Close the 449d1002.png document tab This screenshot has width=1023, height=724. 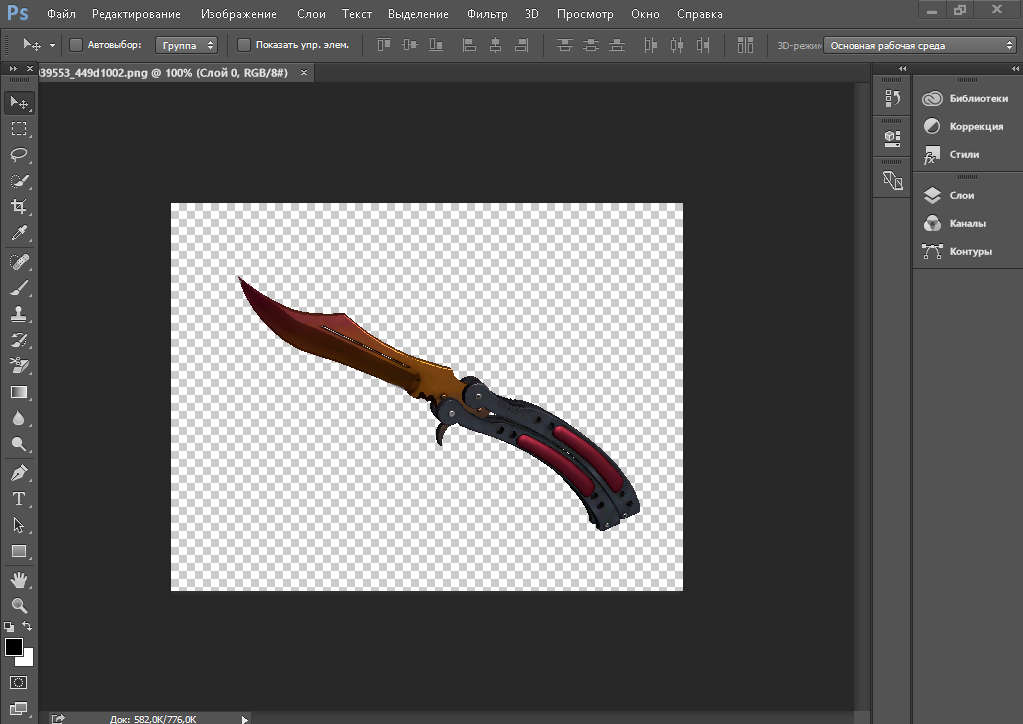[x=304, y=72]
